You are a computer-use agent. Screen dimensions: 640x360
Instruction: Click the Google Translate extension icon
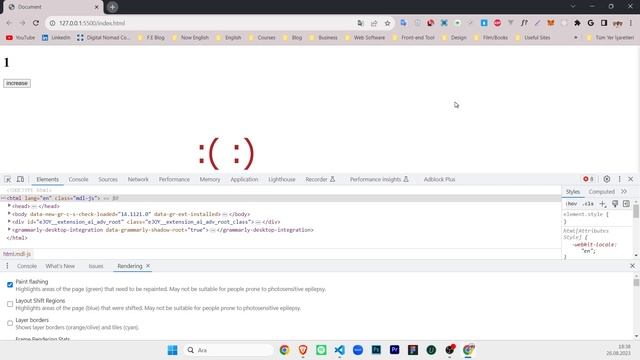click(403, 23)
